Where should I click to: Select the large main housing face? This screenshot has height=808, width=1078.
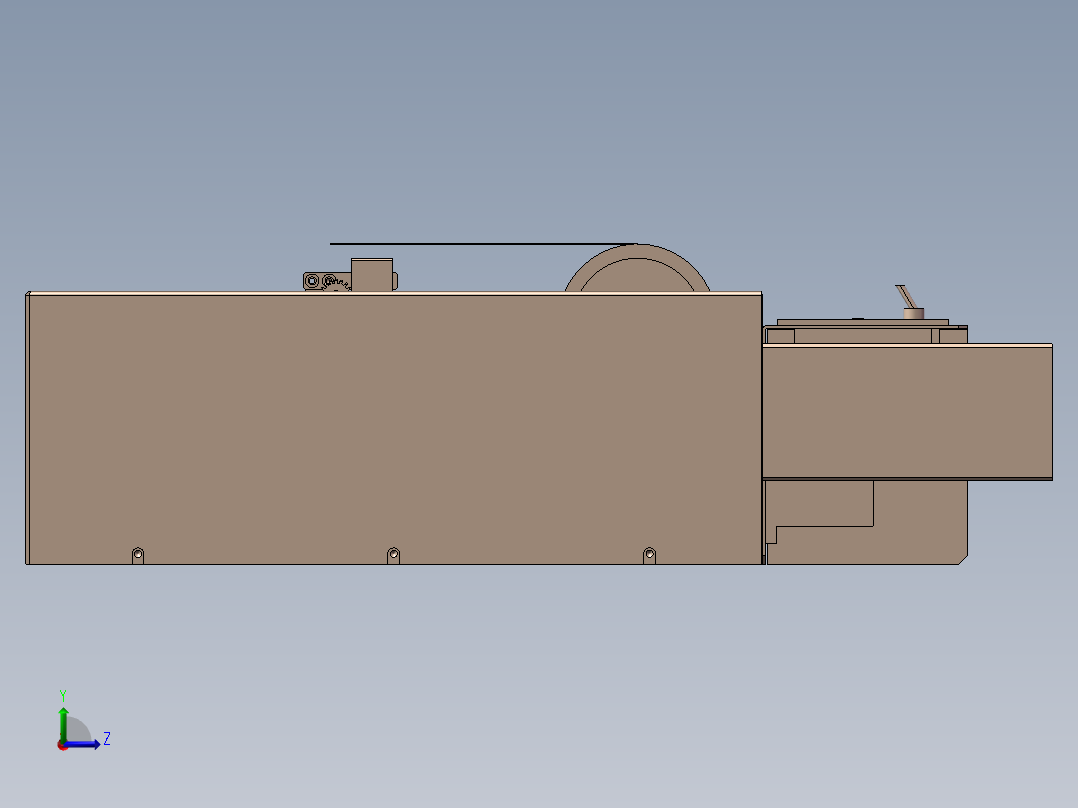[x=395, y=430]
